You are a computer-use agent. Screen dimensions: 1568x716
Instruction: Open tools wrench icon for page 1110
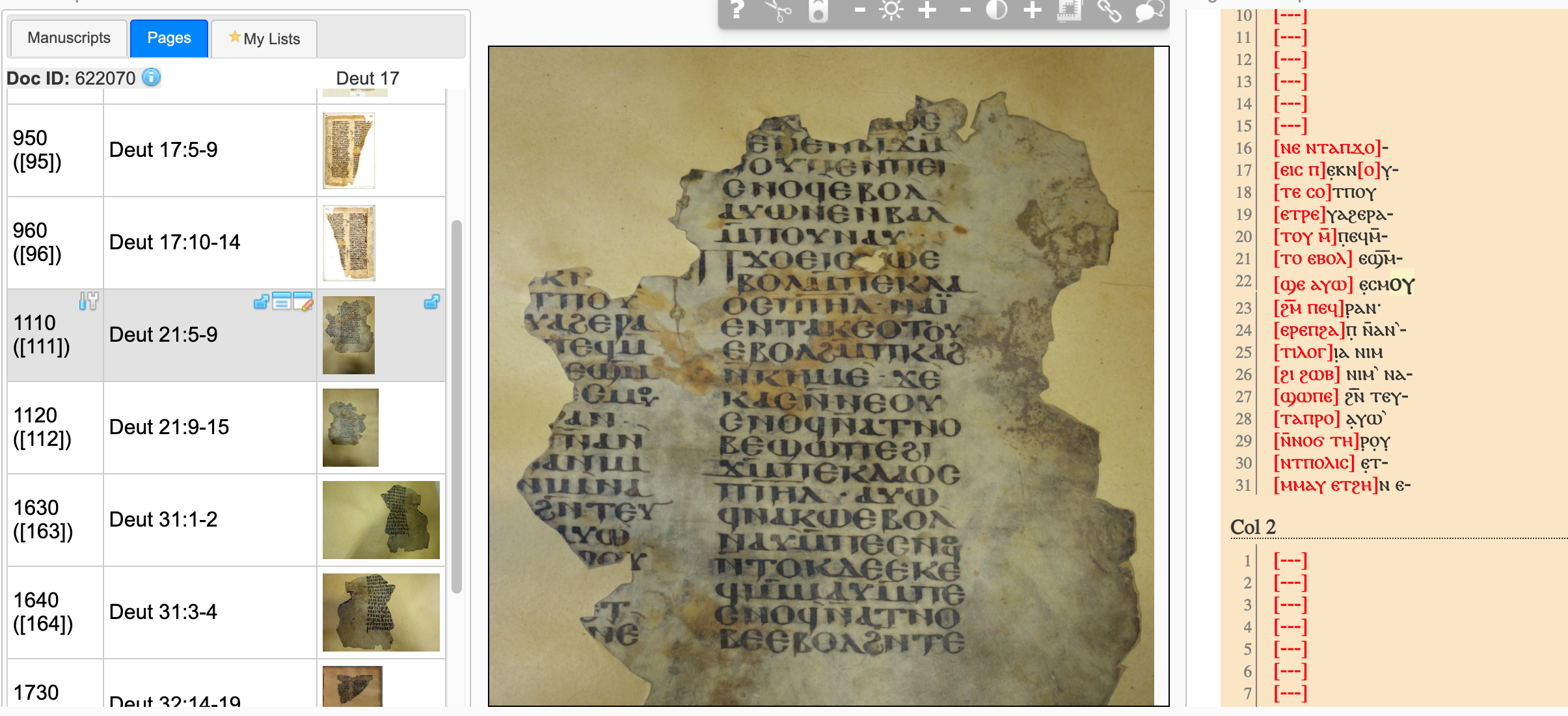88,301
